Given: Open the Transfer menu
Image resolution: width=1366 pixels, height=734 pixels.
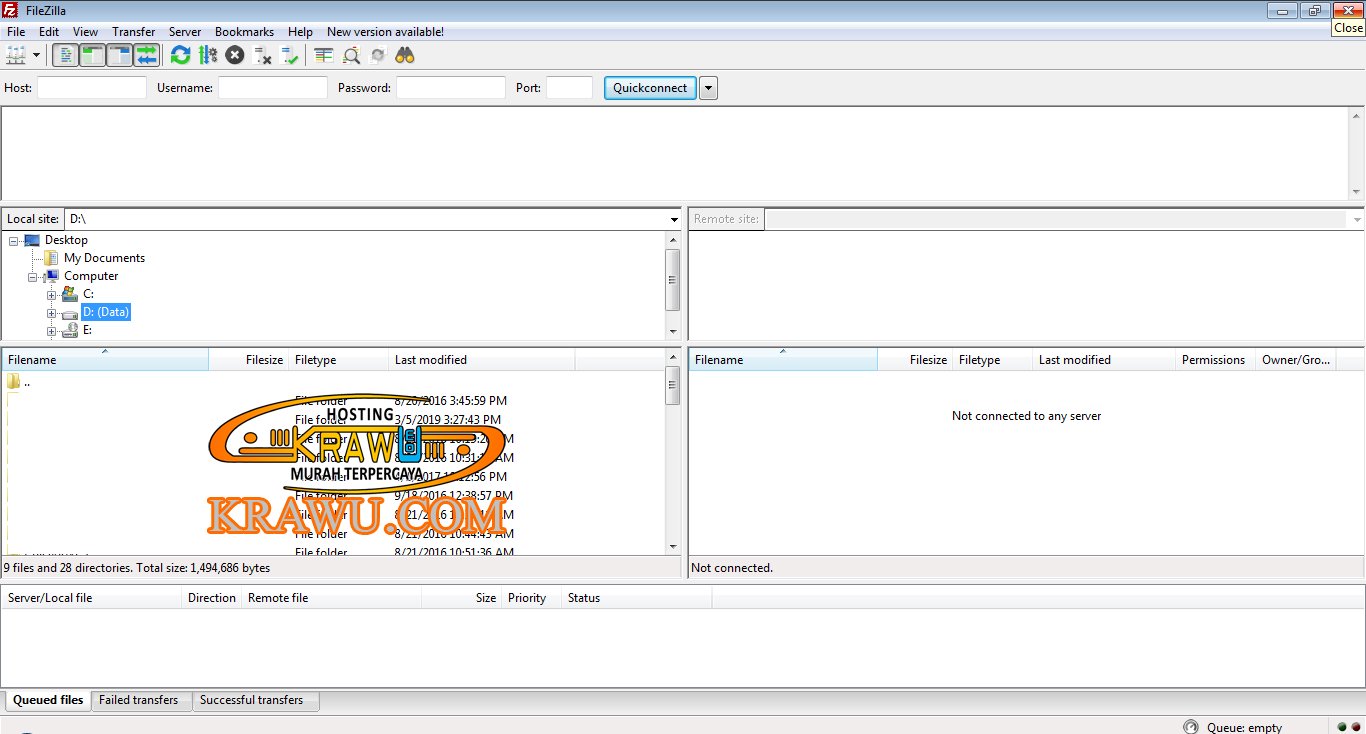Looking at the screenshot, I should click(134, 32).
